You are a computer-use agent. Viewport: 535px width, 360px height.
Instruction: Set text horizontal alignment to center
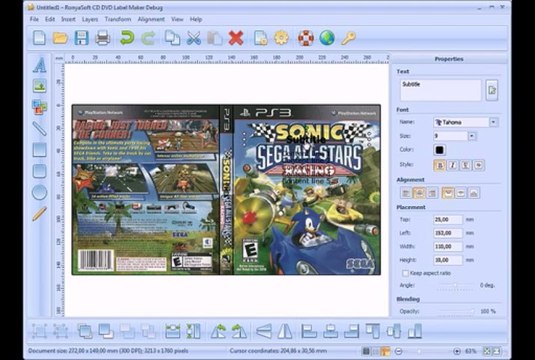click(419, 193)
